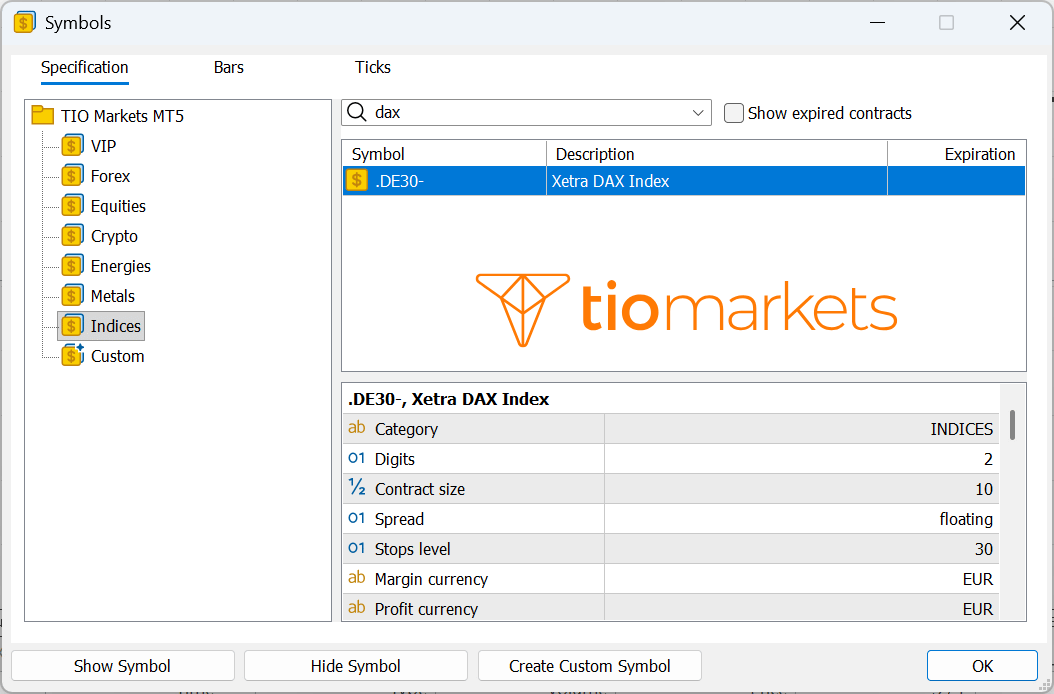Confirm with the OK button
Image resolution: width=1054 pixels, height=694 pixels.
(x=982, y=666)
